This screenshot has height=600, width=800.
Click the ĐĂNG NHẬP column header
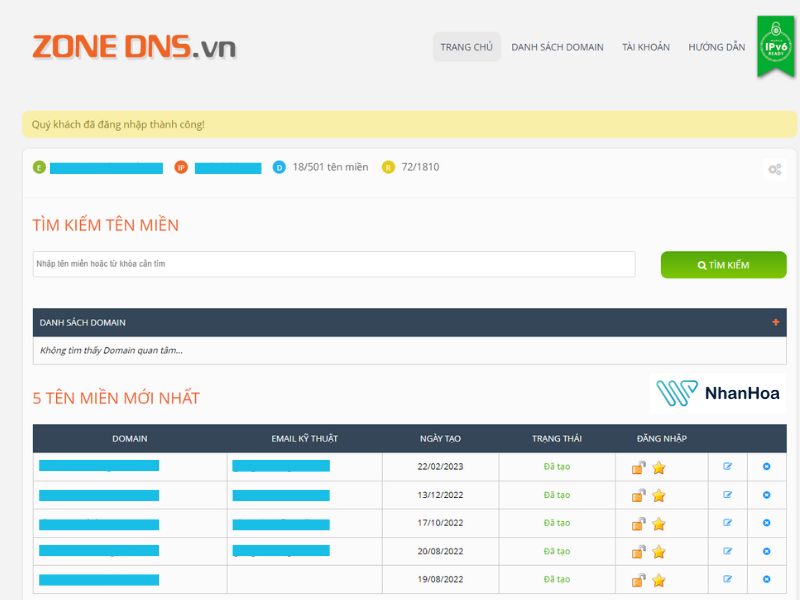[662, 439]
